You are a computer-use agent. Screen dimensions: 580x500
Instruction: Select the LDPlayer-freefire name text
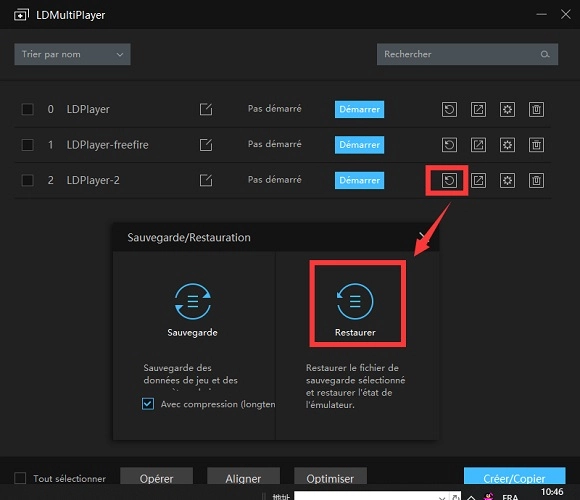(107, 145)
